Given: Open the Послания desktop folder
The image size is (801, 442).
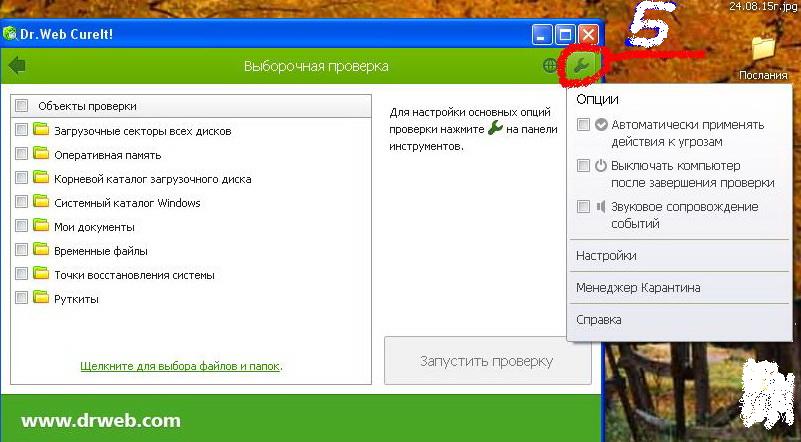Looking at the screenshot, I should click(x=764, y=57).
